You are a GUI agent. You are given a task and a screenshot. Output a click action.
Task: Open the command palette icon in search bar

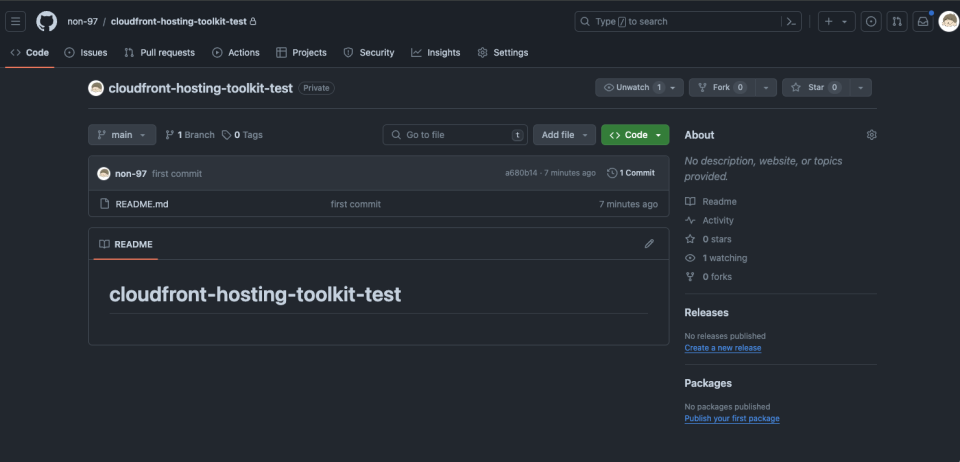pos(791,21)
